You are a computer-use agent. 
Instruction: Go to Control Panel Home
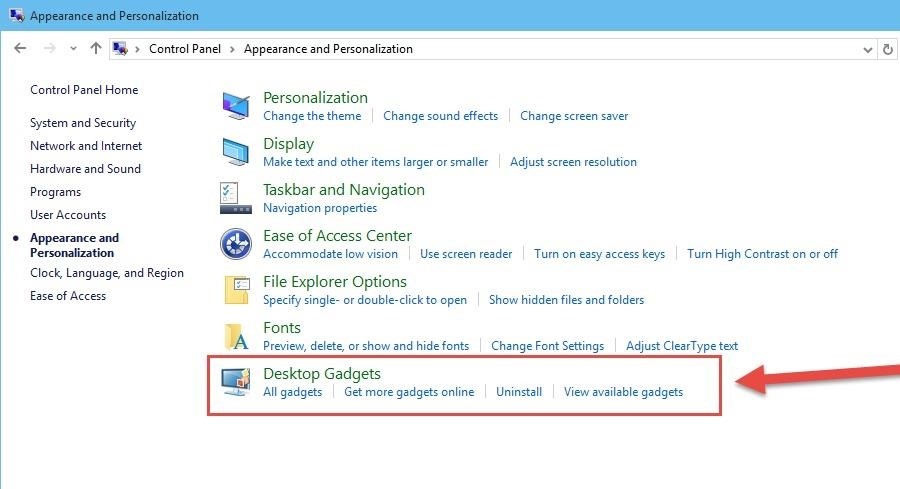[84, 90]
